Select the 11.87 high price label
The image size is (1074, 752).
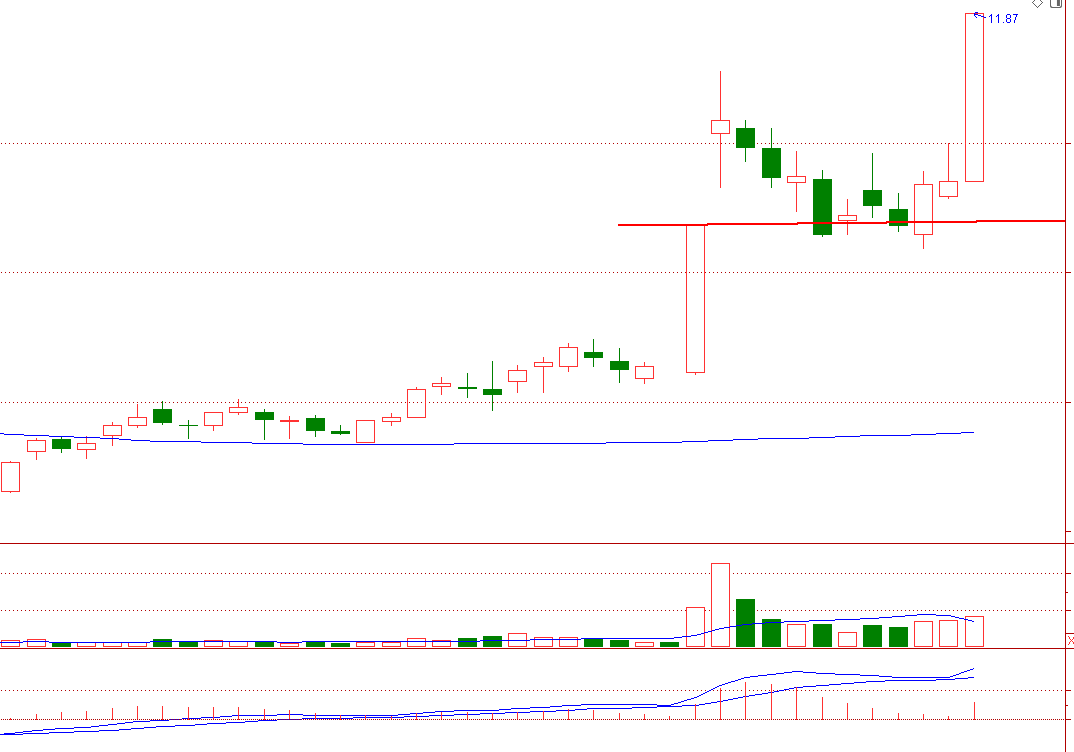click(x=1003, y=18)
